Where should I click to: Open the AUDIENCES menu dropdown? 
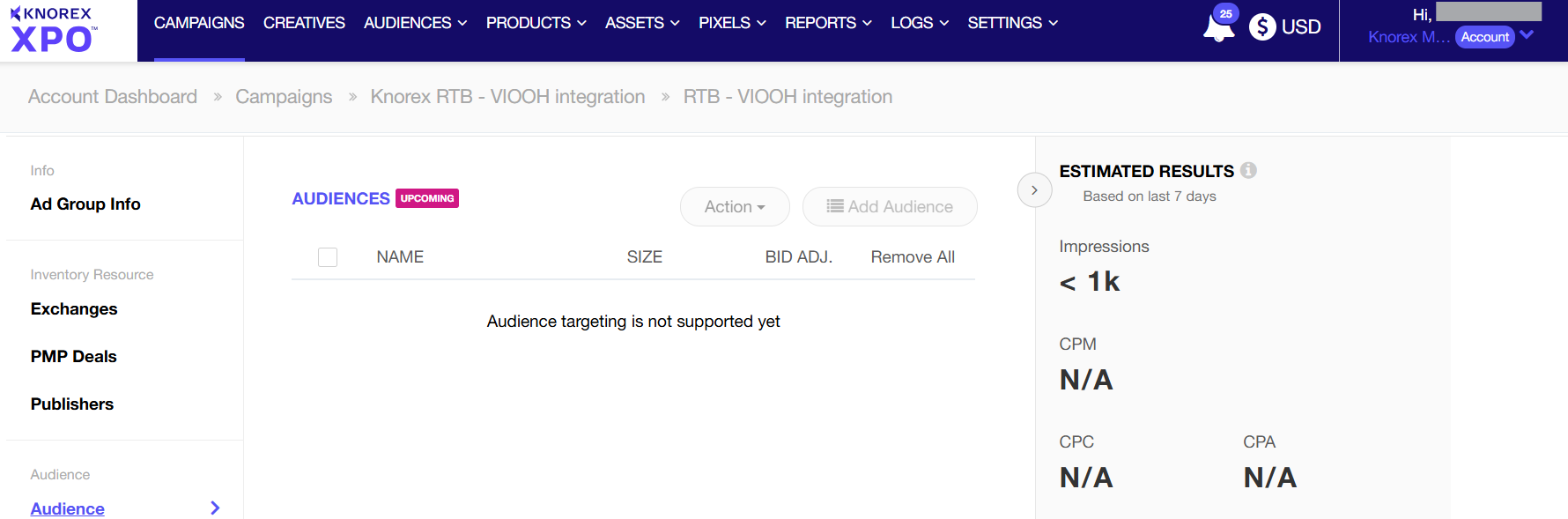(x=415, y=23)
